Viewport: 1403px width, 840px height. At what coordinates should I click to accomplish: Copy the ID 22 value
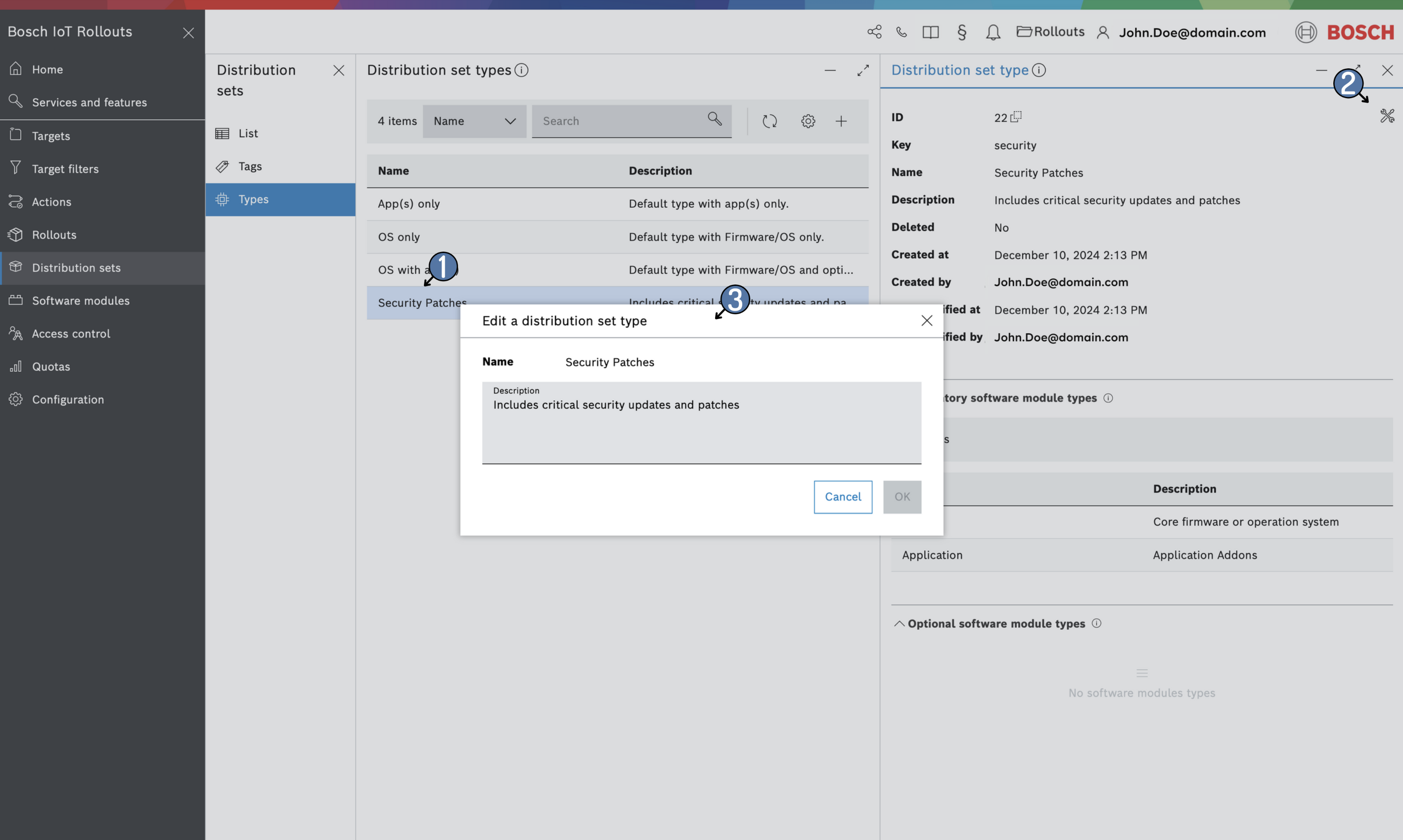pos(1016,117)
